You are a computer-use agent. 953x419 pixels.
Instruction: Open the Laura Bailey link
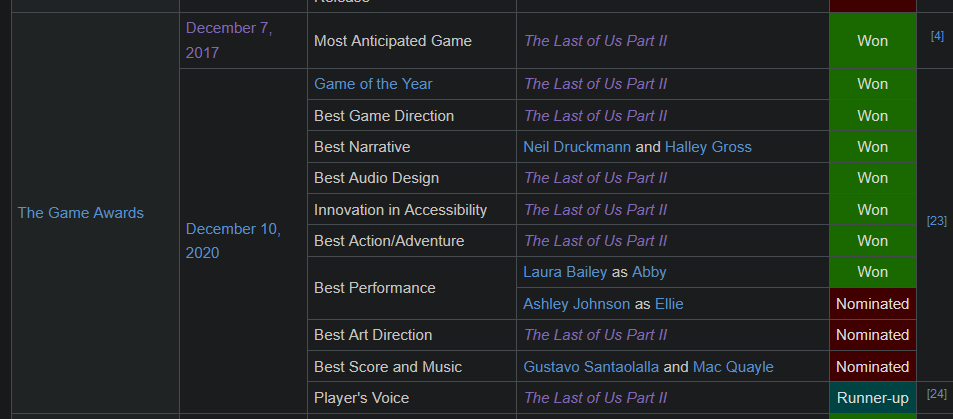click(565, 272)
